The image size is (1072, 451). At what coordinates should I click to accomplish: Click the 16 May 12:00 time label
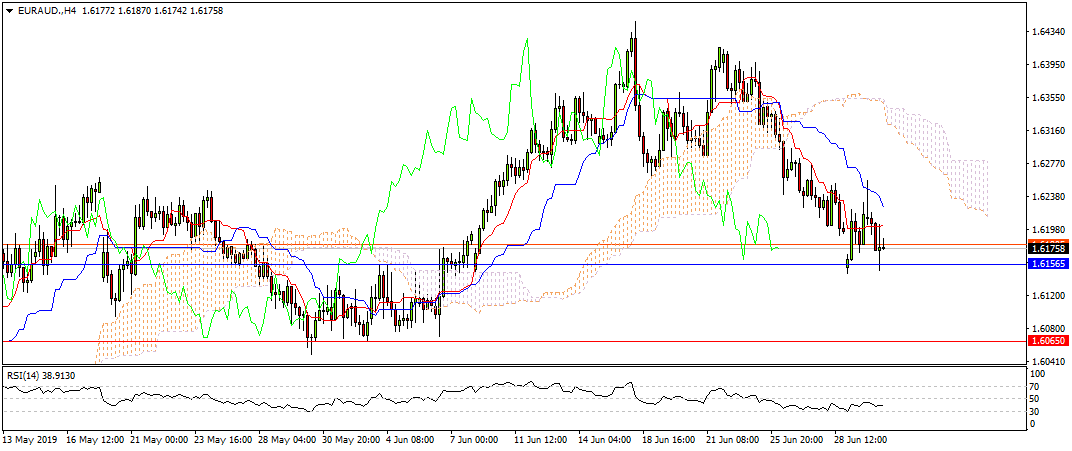coord(96,438)
